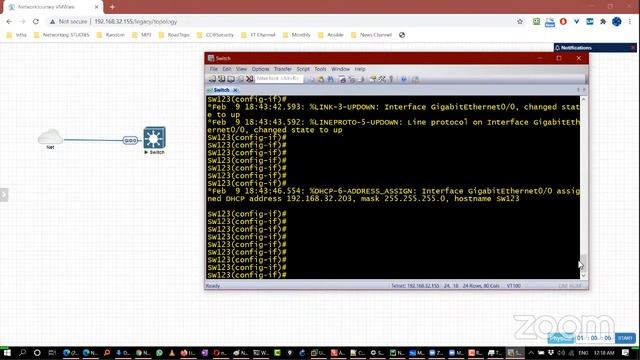Open the Script menu in SecureCRT
This screenshot has width=640, height=360.
(303, 69)
